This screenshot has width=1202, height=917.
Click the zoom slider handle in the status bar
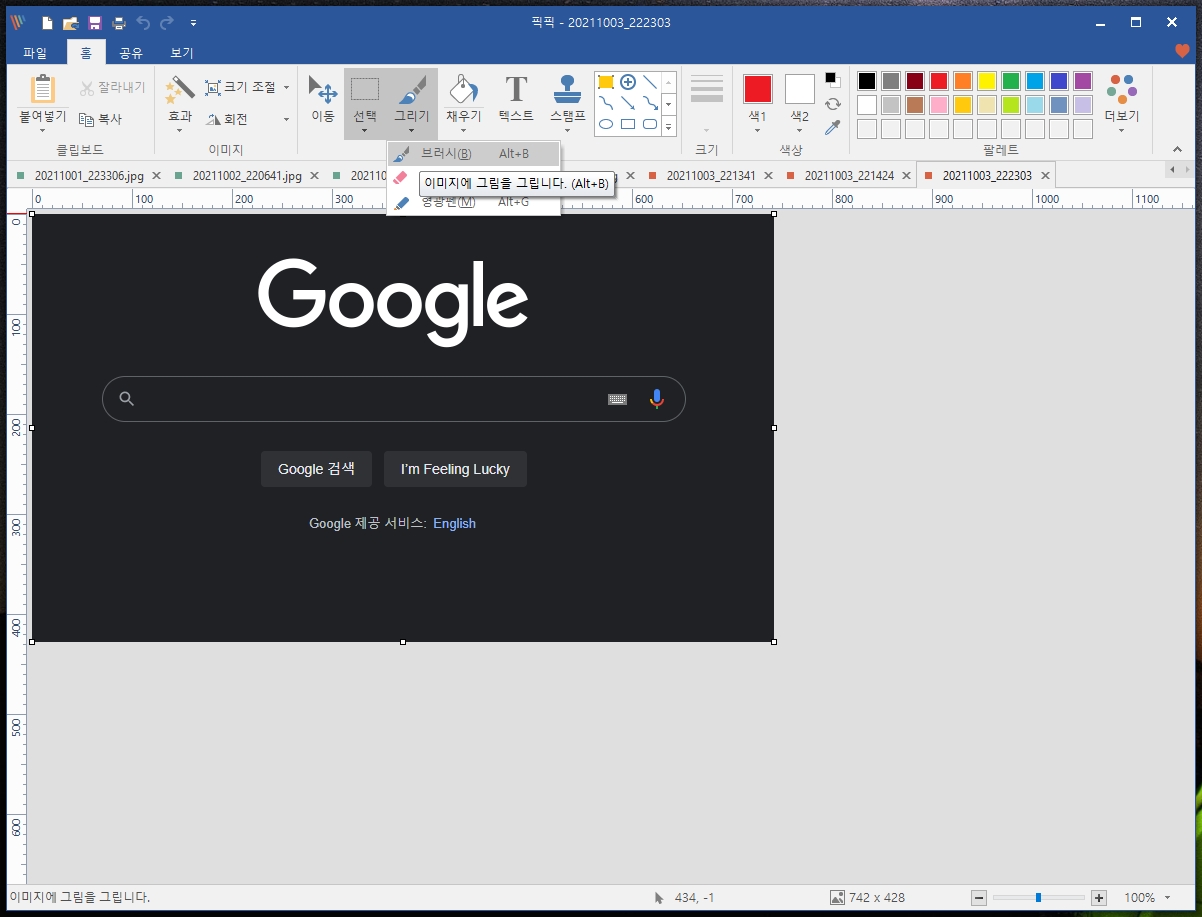point(1038,898)
